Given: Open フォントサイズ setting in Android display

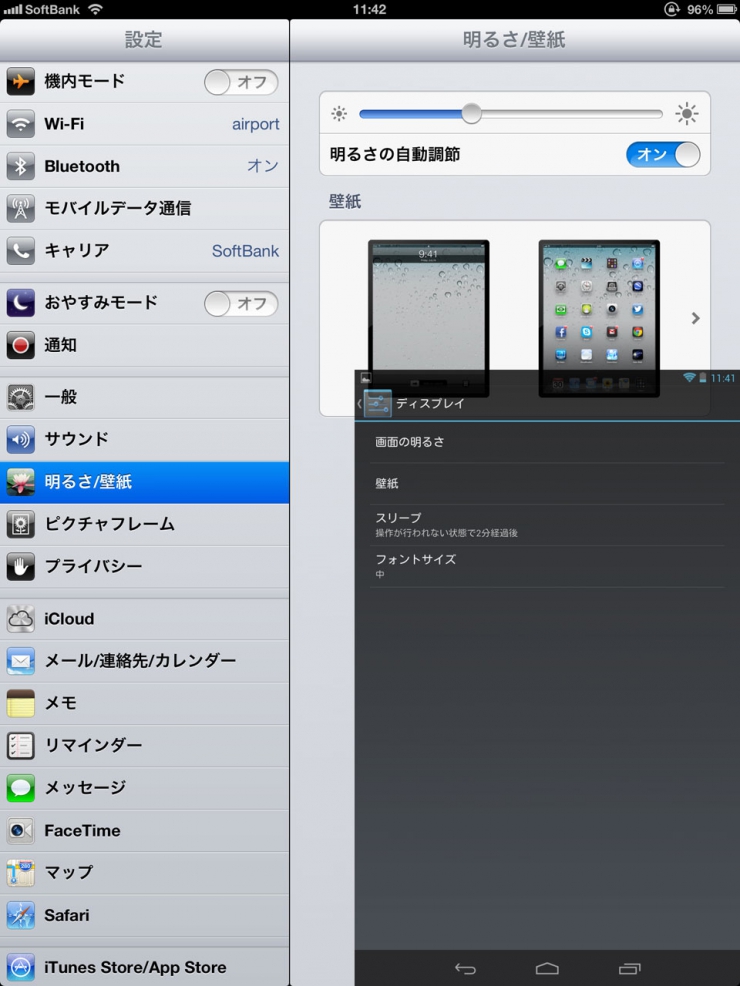Looking at the screenshot, I should (x=547, y=566).
